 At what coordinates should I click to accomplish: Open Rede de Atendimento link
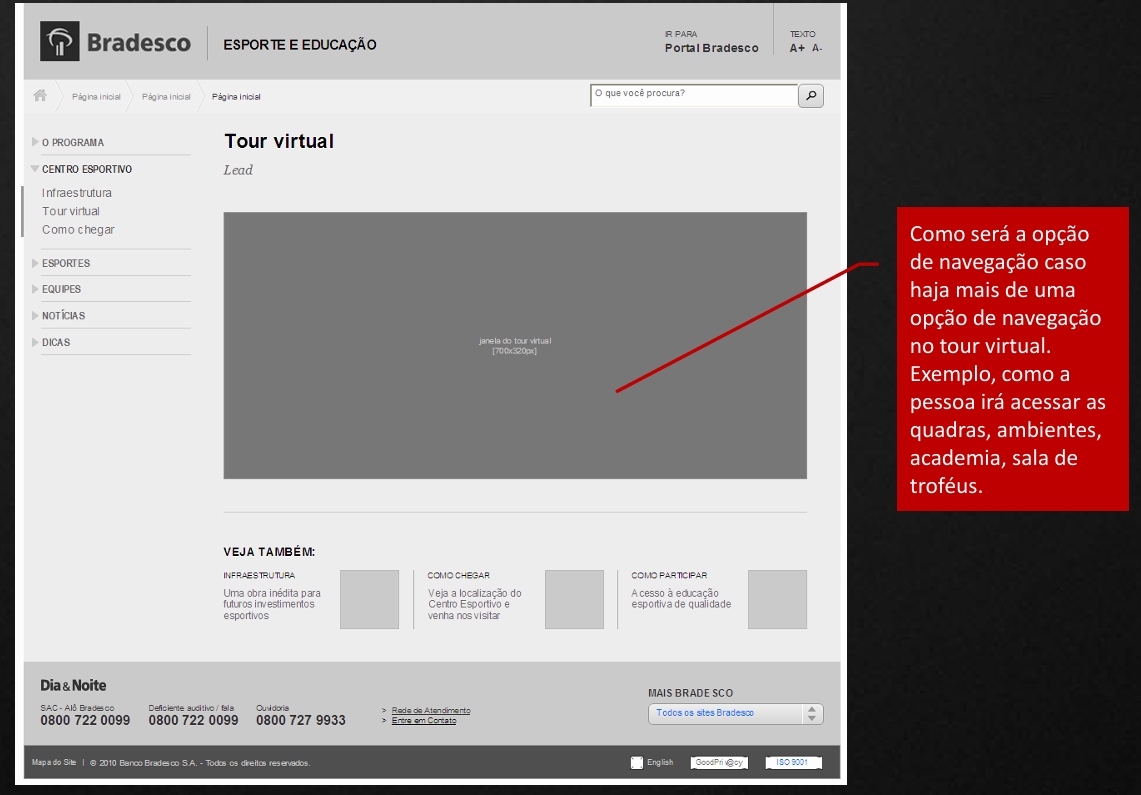431,710
